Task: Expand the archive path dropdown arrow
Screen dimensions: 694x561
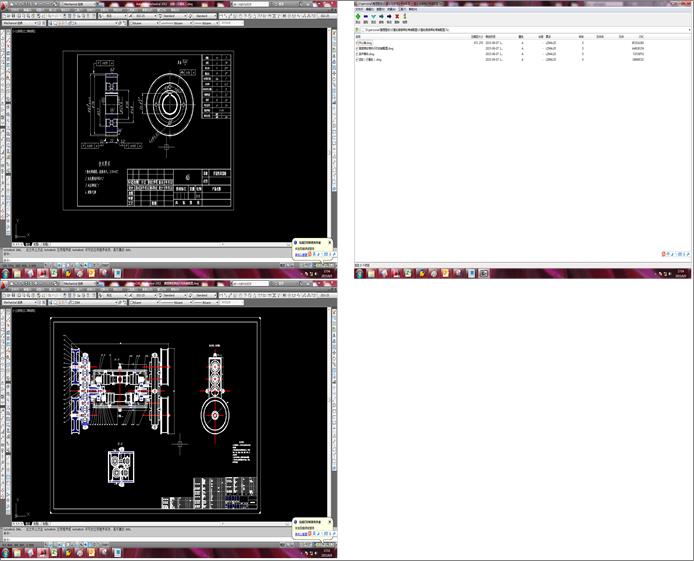Action: pos(690,30)
